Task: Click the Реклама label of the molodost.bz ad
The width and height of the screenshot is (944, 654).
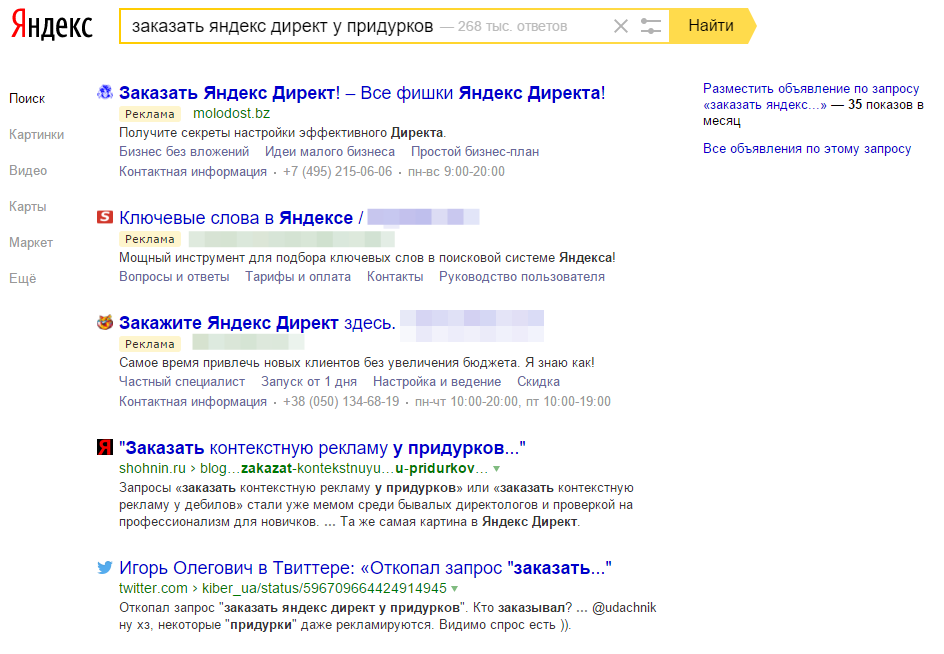Action: [150, 114]
